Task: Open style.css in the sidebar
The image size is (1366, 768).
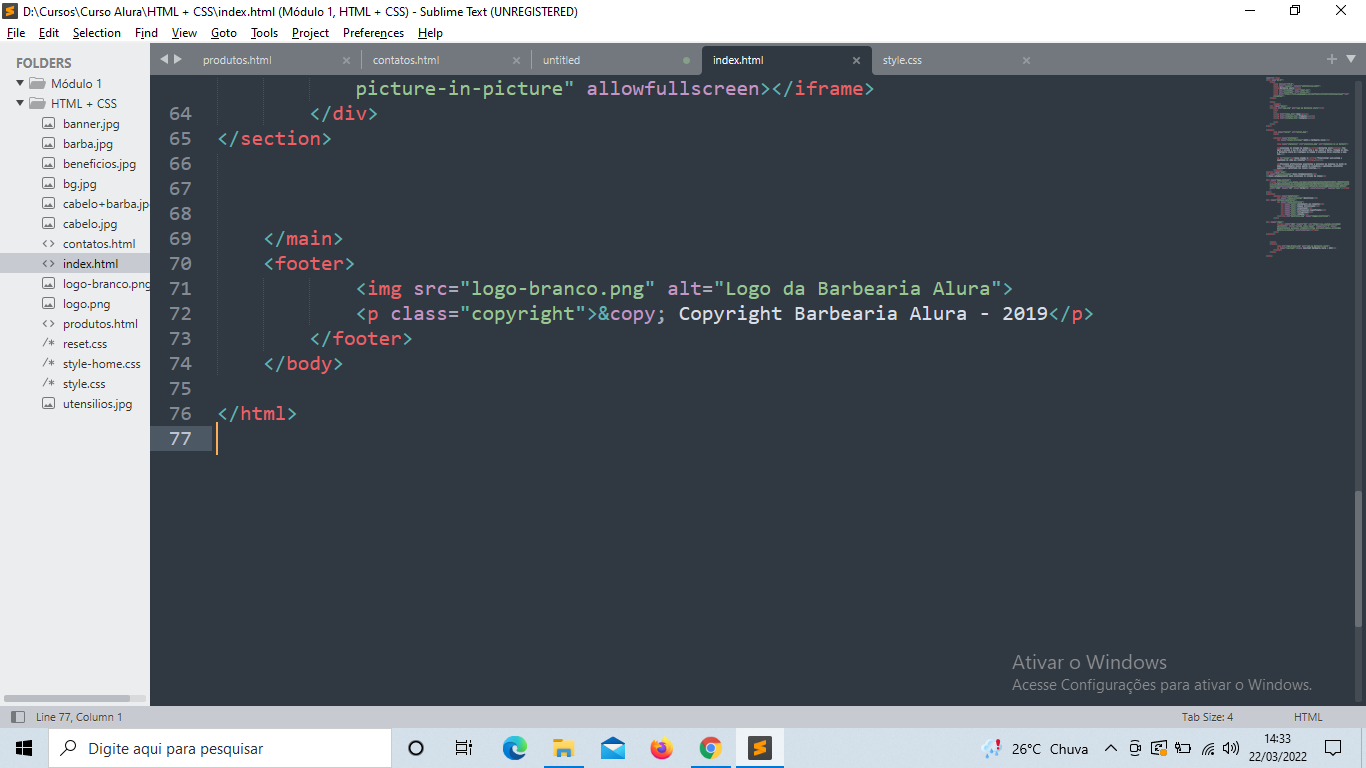Action: point(84,384)
